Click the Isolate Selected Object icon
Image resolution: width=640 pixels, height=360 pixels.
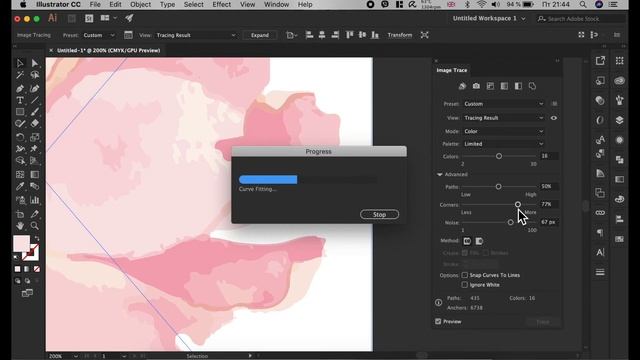[424, 35]
